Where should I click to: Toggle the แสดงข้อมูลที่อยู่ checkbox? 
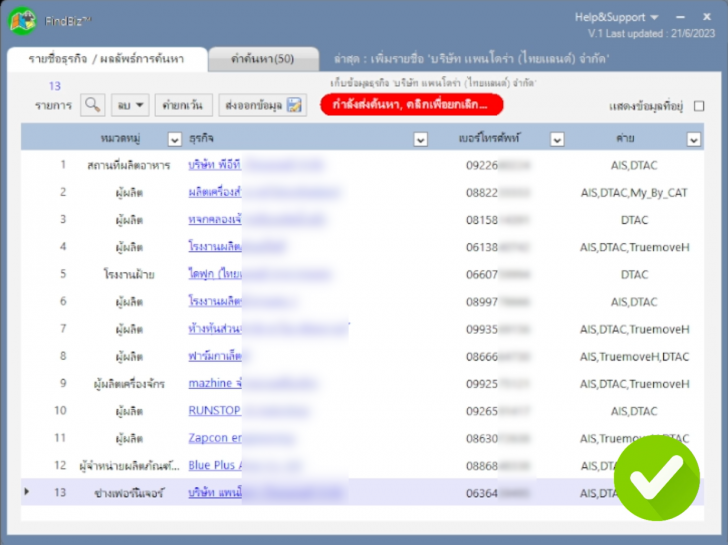click(x=699, y=106)
